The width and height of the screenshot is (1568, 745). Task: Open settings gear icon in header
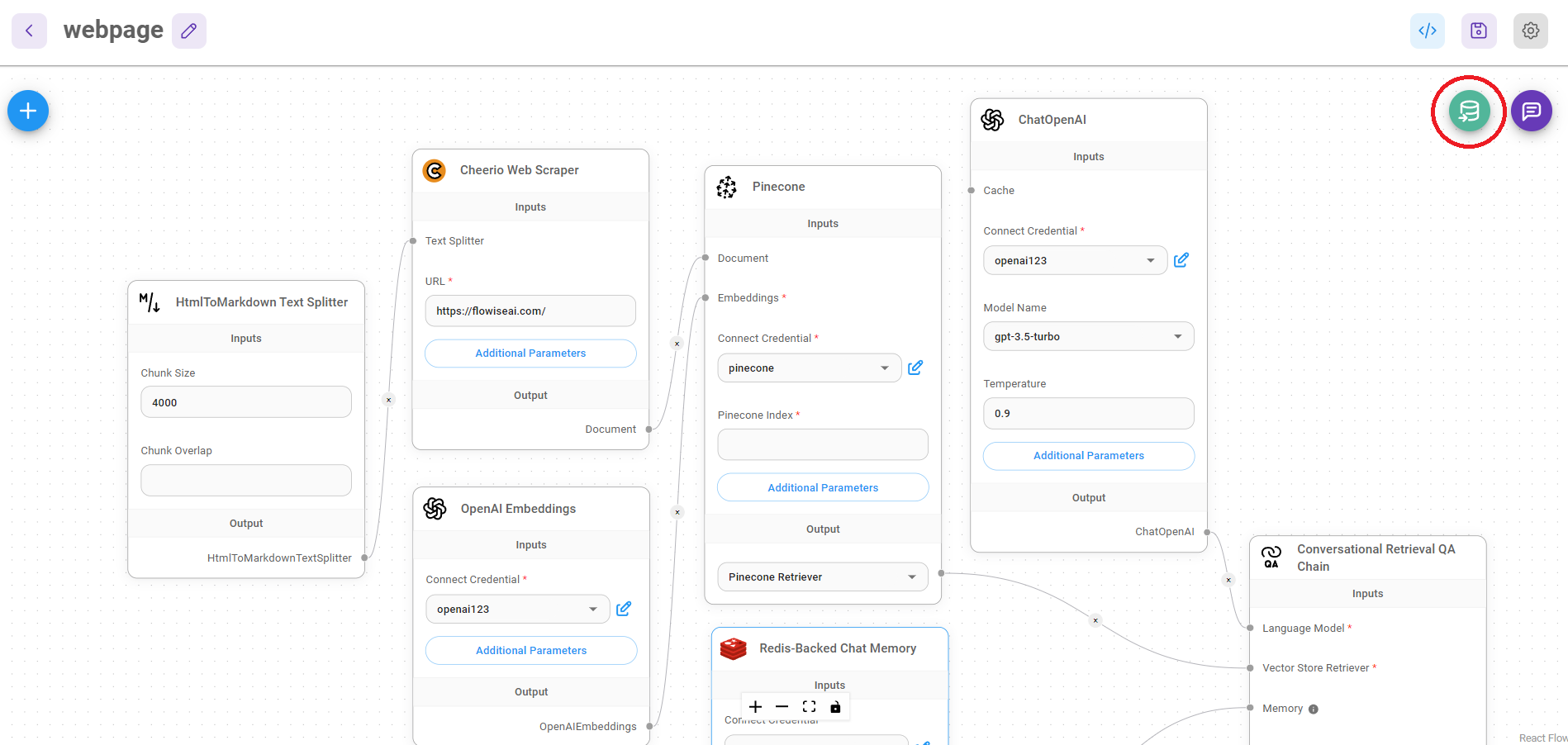[1530, 31]
